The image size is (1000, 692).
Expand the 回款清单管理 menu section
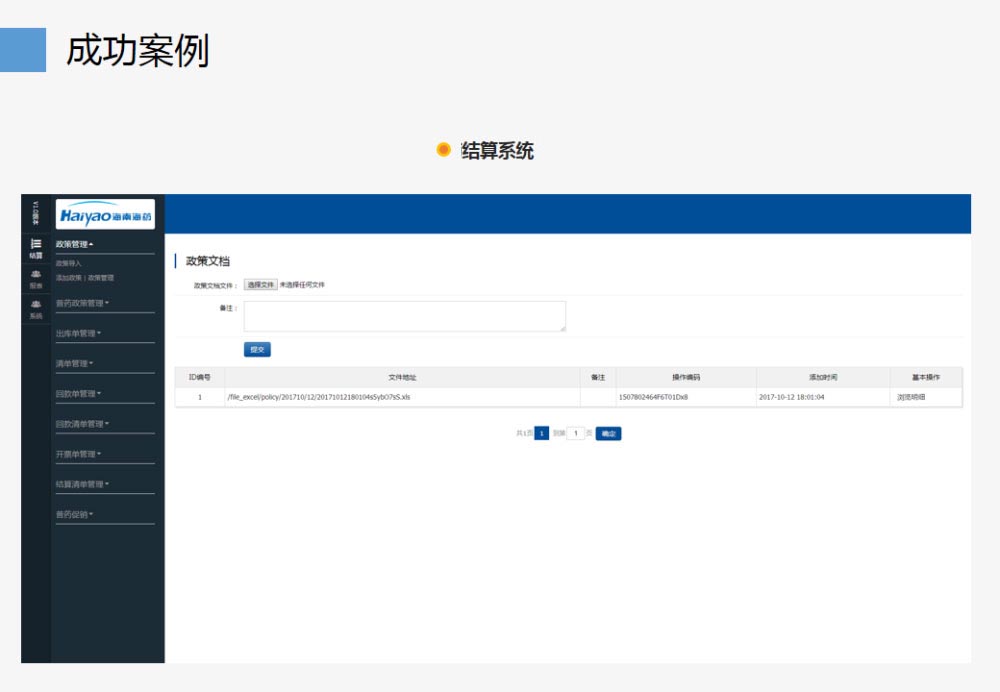coord(82,423)
